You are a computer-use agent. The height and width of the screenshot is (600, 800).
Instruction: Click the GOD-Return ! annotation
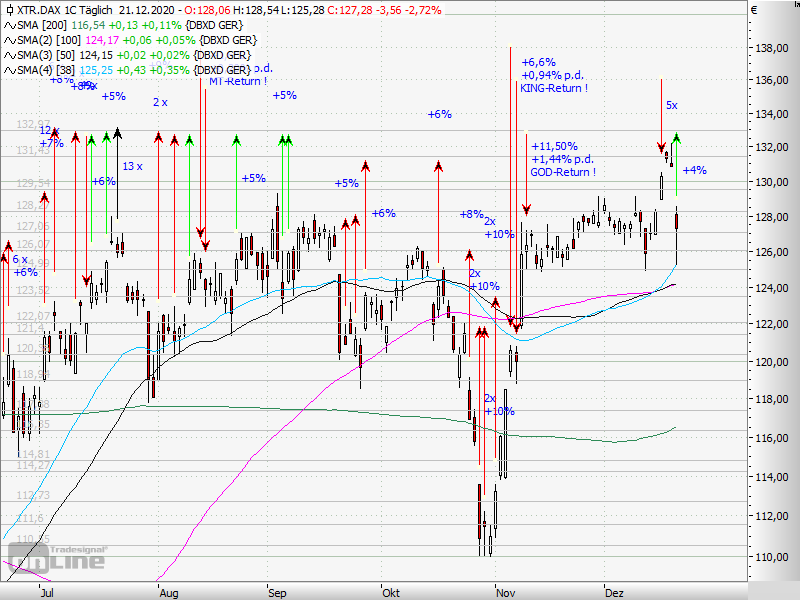coord(563,172)
